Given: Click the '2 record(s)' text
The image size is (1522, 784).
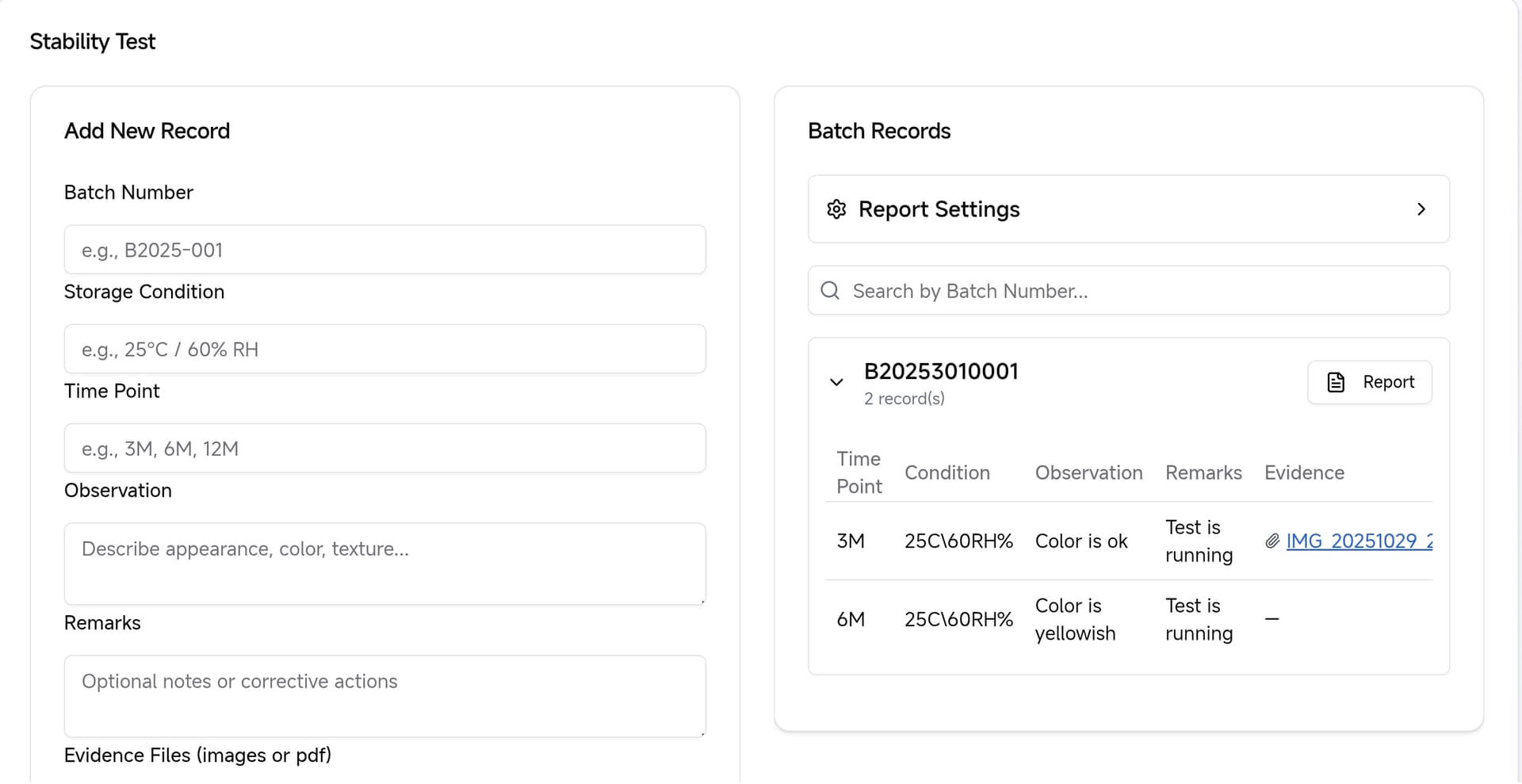Looking at the screenshot, I should click(904, 399).
